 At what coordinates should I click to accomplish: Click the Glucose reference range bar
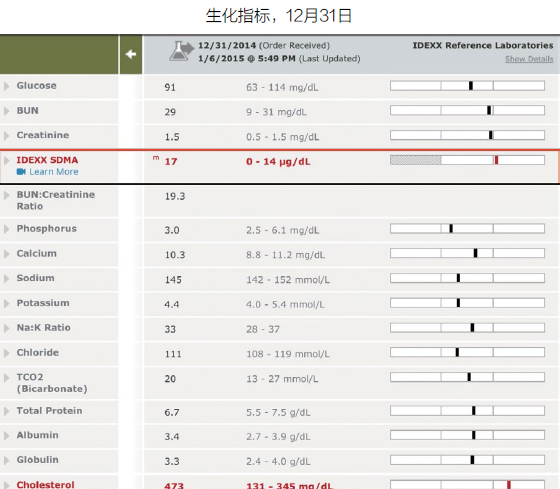point(467,86)
